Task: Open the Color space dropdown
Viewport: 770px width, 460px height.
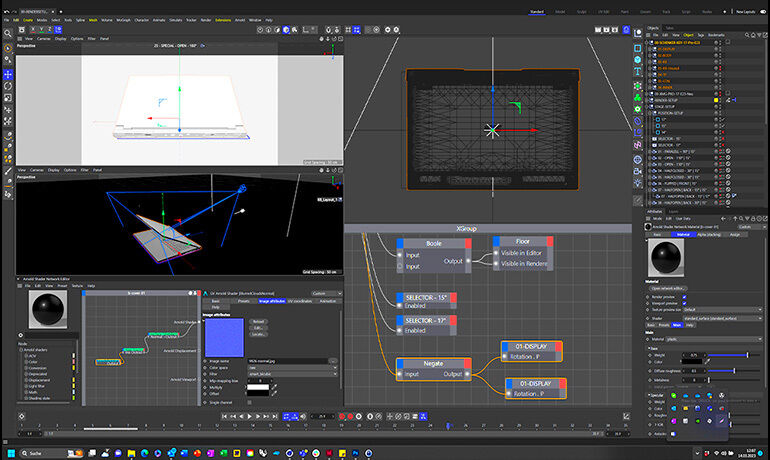Action: point(290,368)
